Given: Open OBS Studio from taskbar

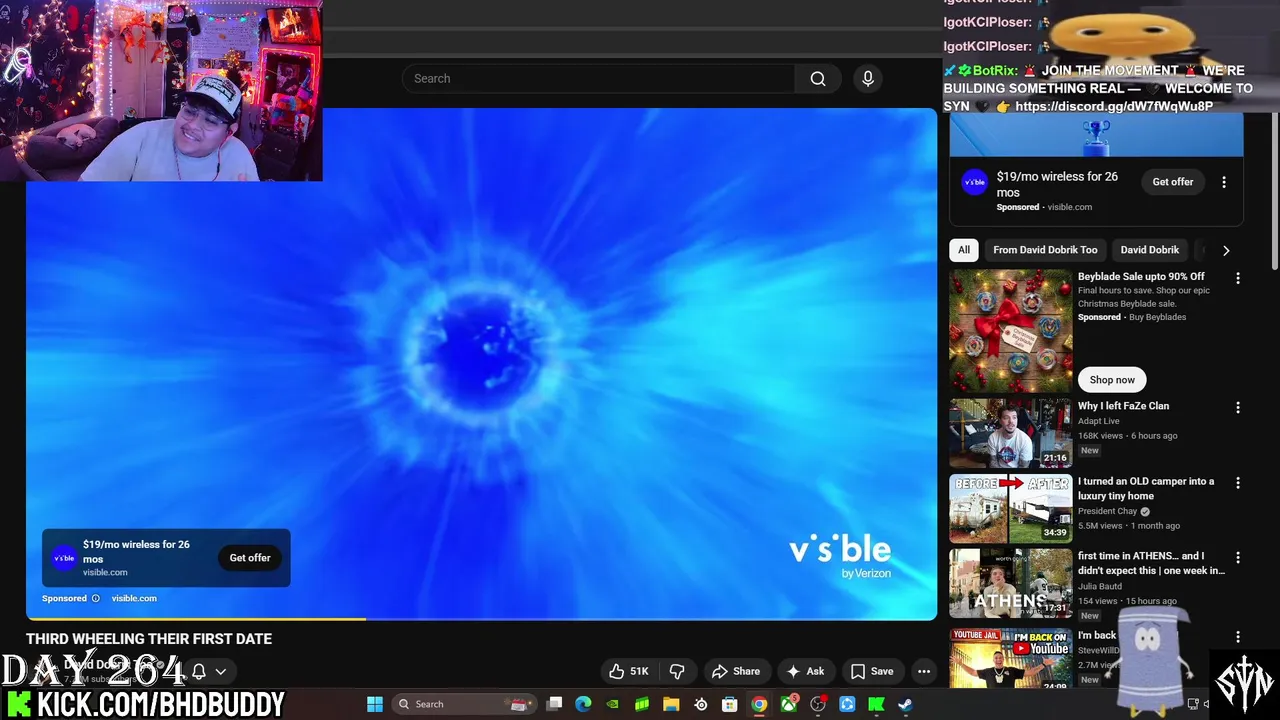Looking at the screenshot, I should pos(818,704).
